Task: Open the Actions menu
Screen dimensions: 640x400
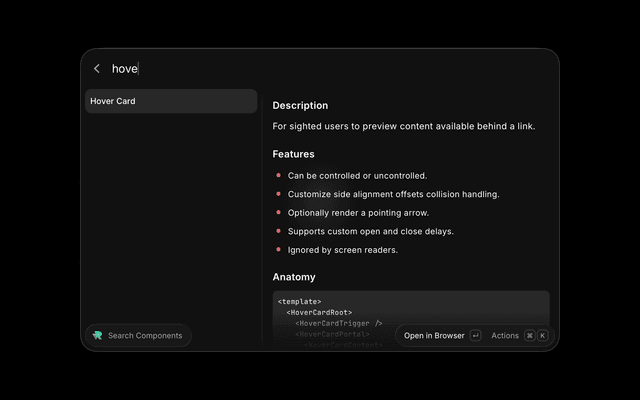Action: pyautogui.click(x=505, y=336)
